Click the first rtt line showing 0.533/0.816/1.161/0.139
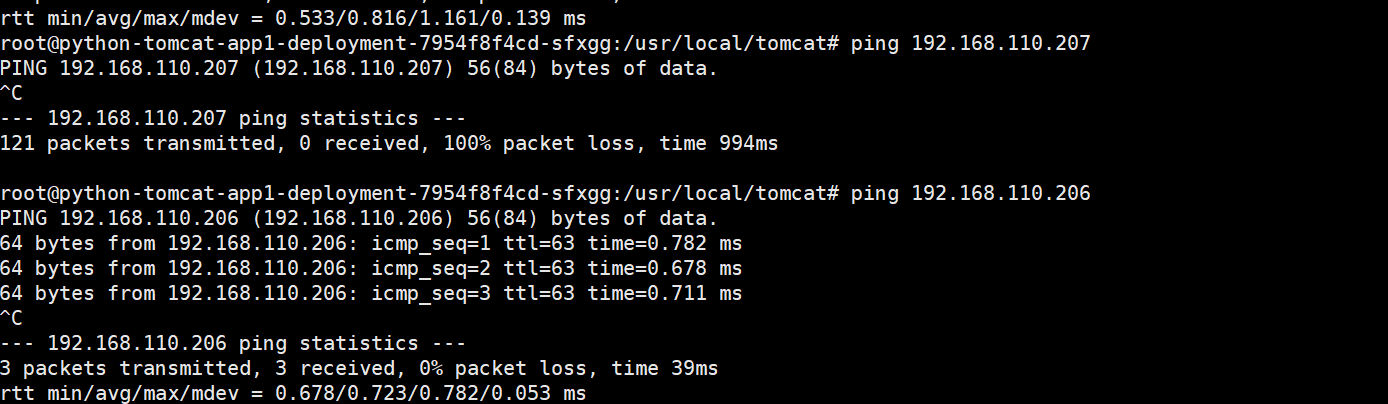 pyautogui.click(x=293, y=19)
